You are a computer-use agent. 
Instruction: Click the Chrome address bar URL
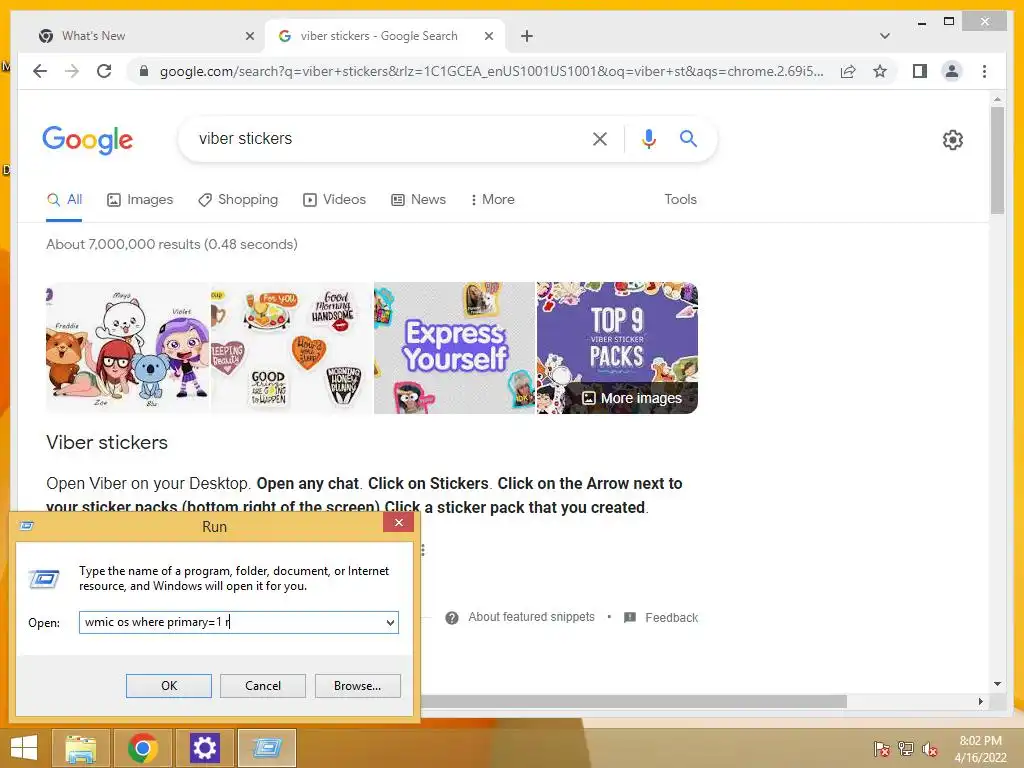[x=491, y=71]
